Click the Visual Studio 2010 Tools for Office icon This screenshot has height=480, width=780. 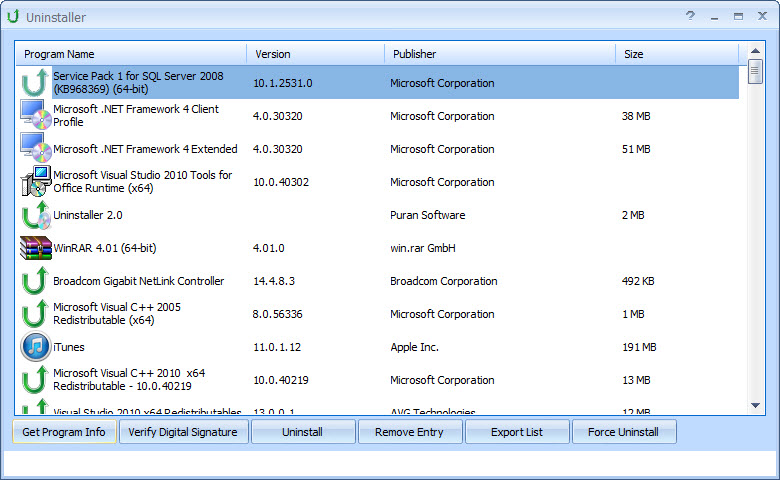pyautogui.click(x=35, y=181)
